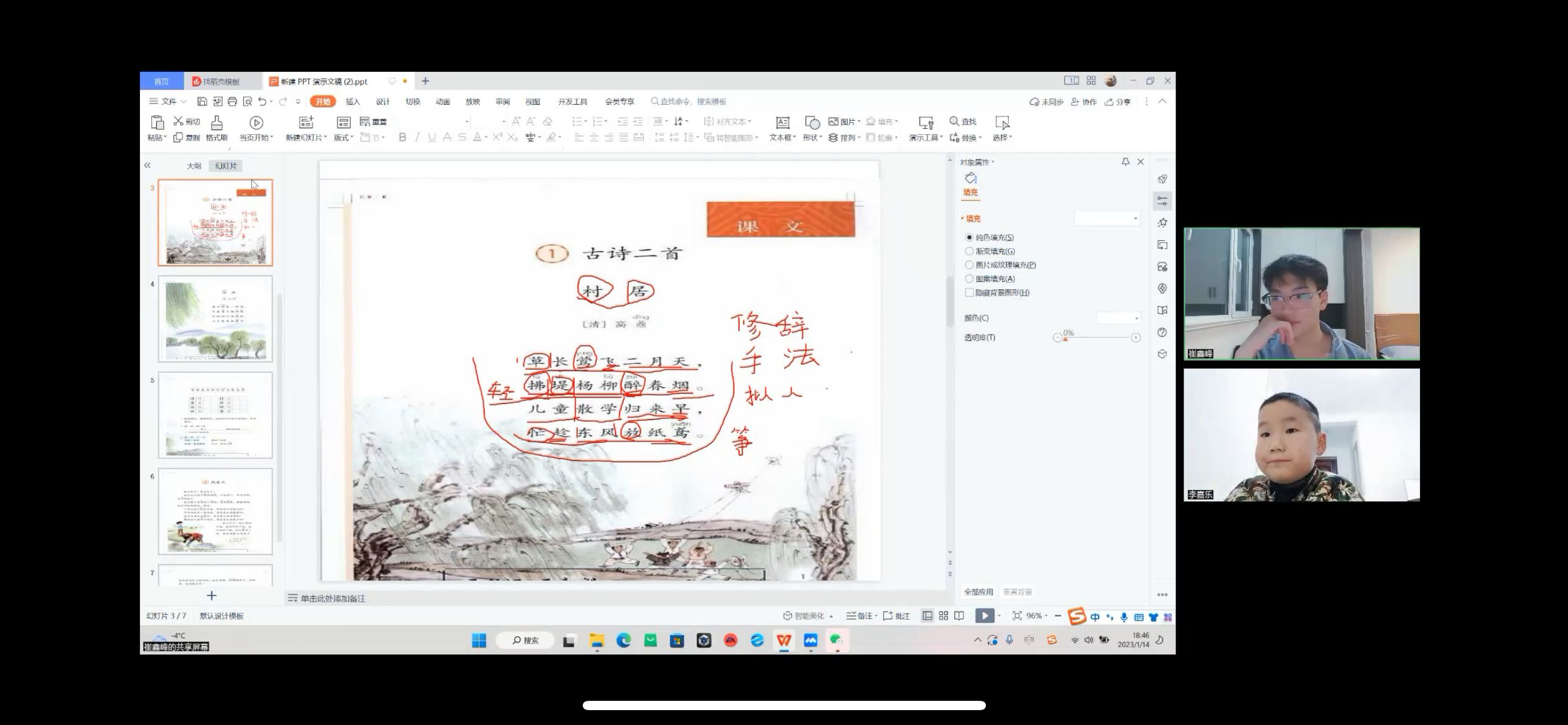This screenshot has width=1568, height=725.
Task: Click the rocket icon in right sidebar
Action: (1162, 179)
